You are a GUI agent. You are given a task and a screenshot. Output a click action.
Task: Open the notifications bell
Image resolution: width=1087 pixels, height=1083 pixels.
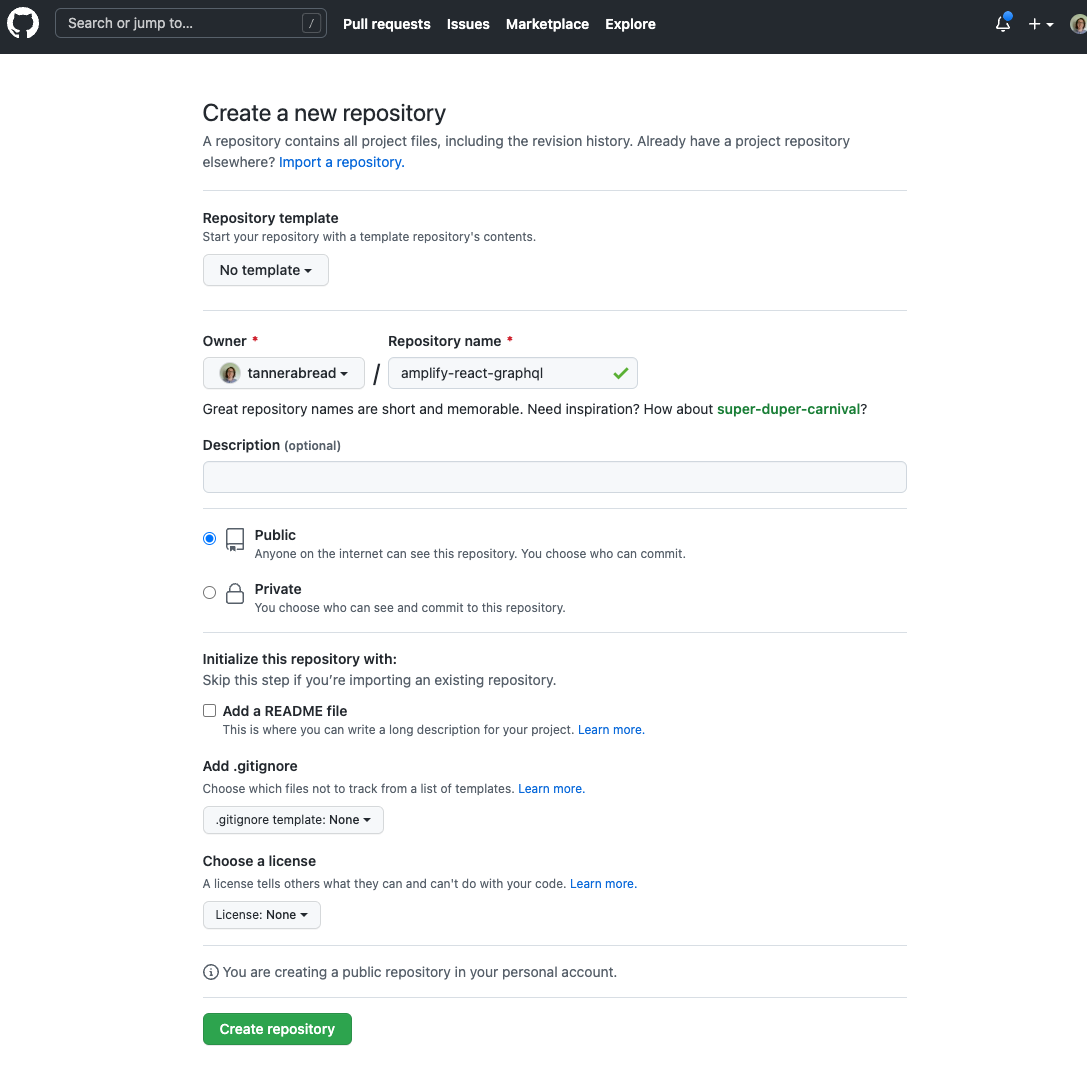pyautogui.click(x=1002, y=24)
